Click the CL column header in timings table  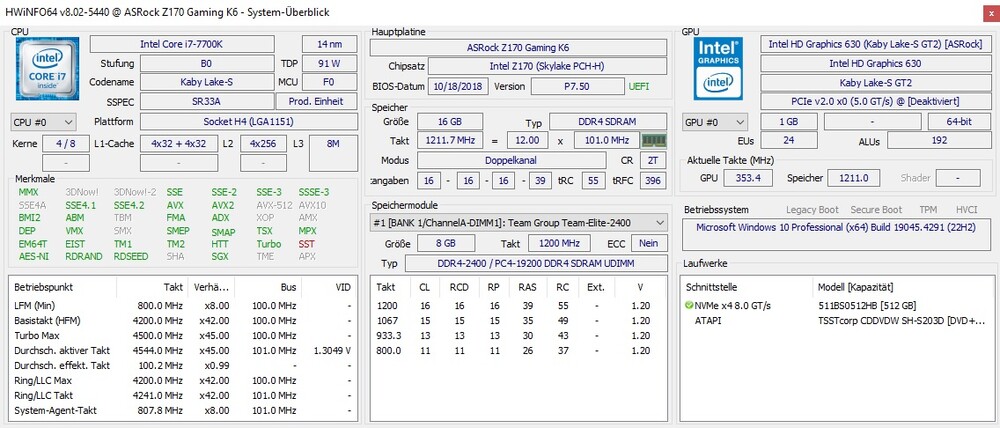[x=424, y=287]
